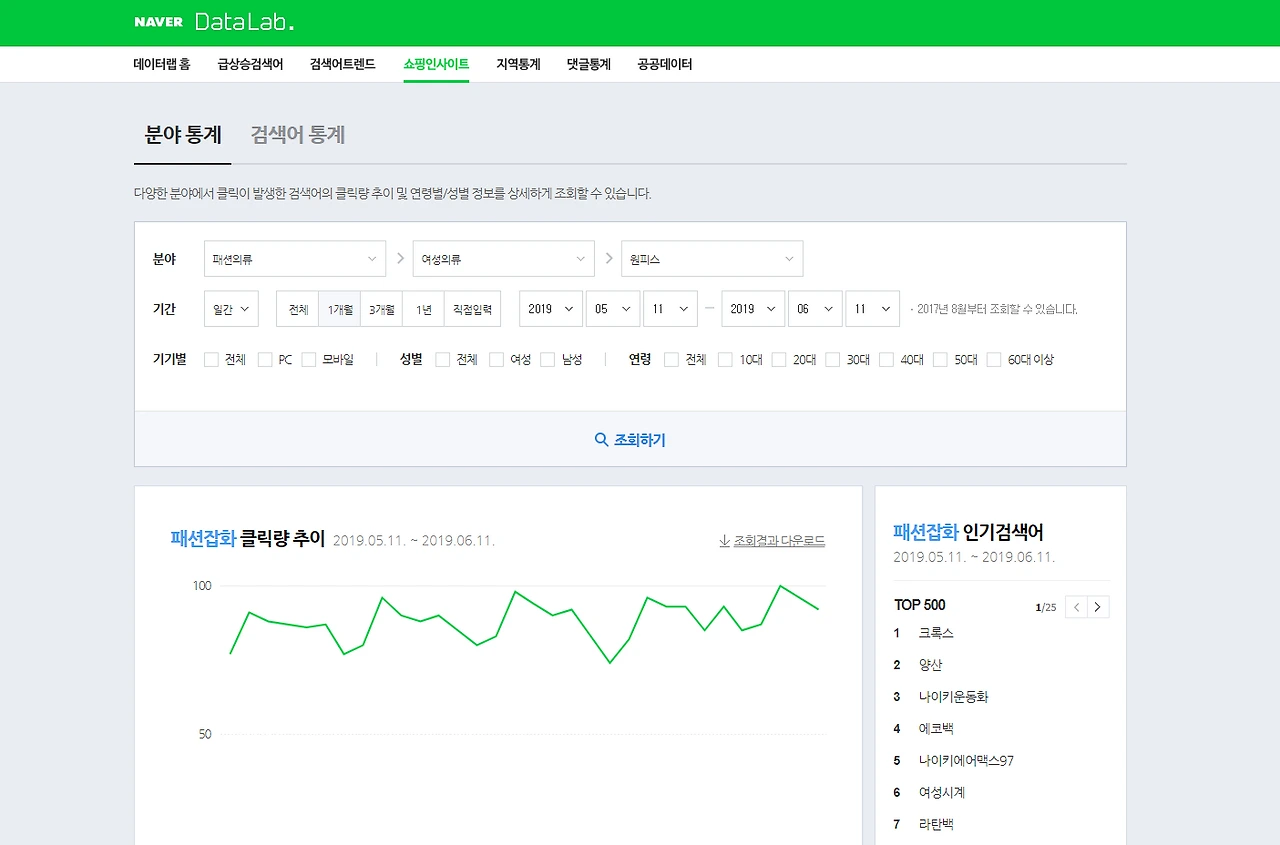Select 지역통계 in the top navigation
Viewport: 1280px width, 845px height.
tap(518, 63)
